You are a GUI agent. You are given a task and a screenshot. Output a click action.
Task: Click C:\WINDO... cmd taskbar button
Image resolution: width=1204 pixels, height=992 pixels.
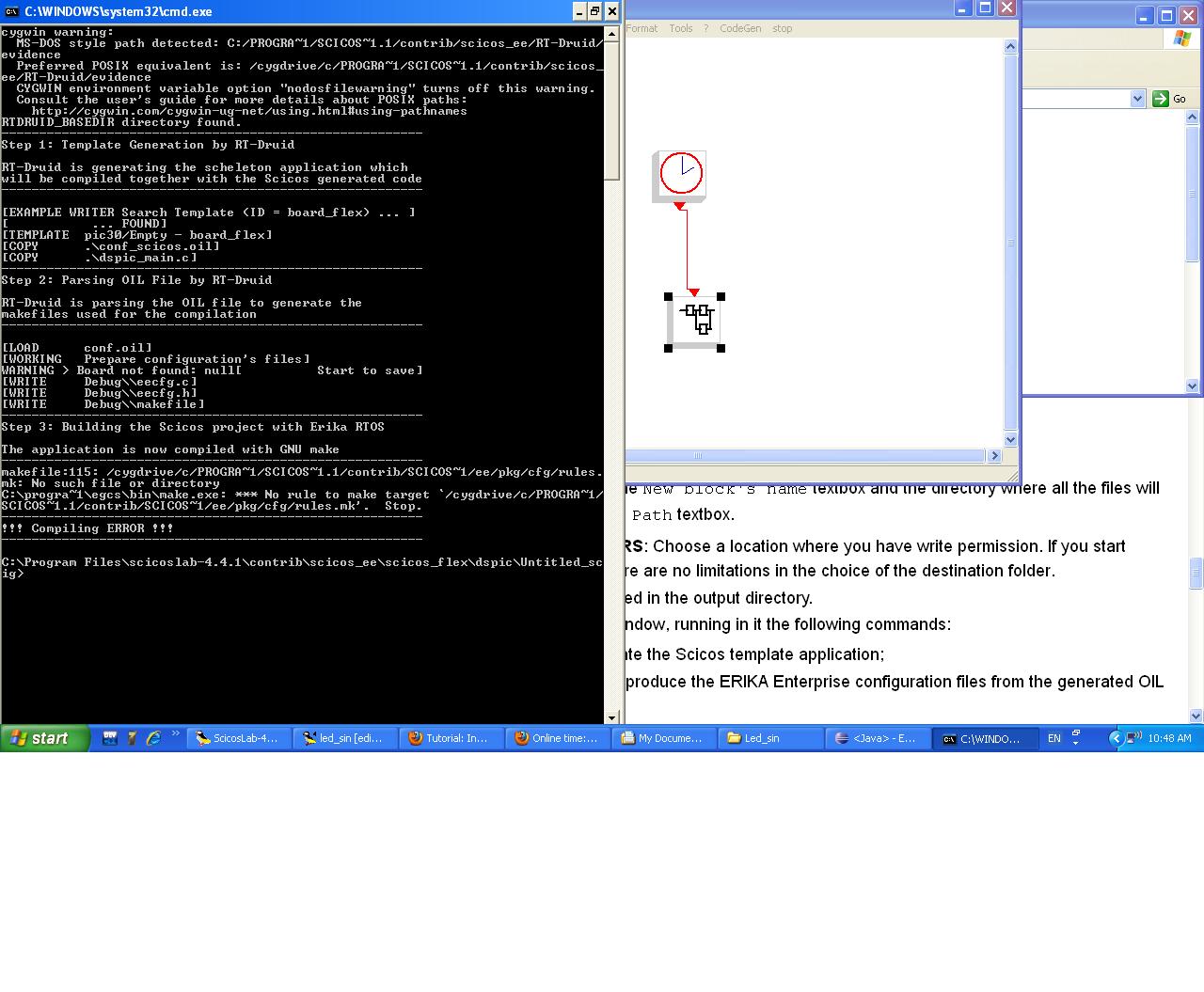coord(985,738)
